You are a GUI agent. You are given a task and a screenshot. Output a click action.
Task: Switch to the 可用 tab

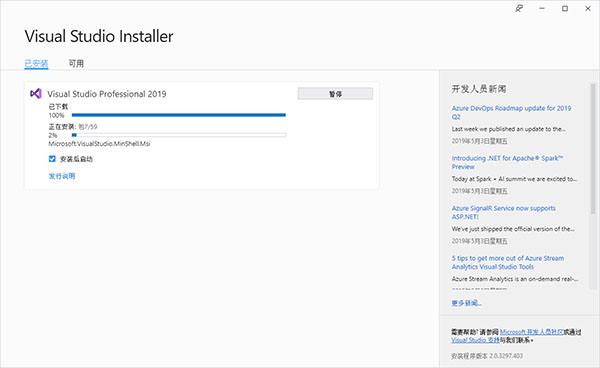pyautogui.click(x=76, y=64)
